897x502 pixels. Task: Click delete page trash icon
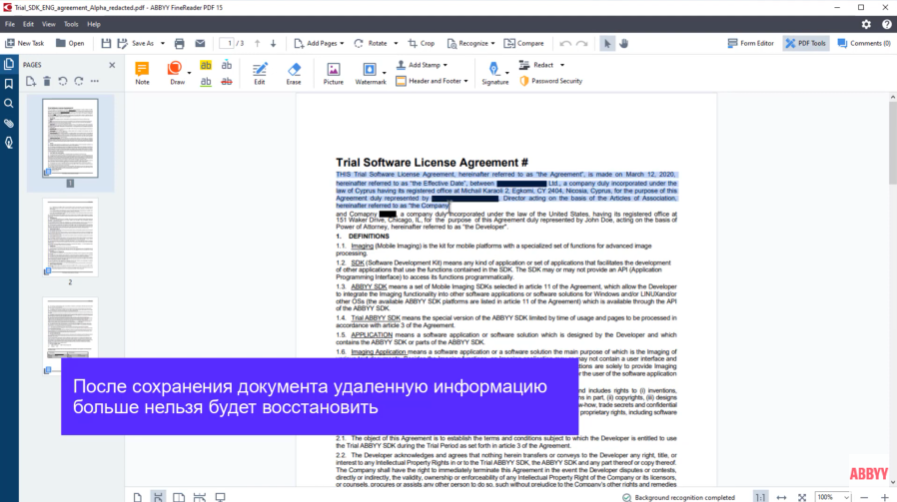(47, 81)
